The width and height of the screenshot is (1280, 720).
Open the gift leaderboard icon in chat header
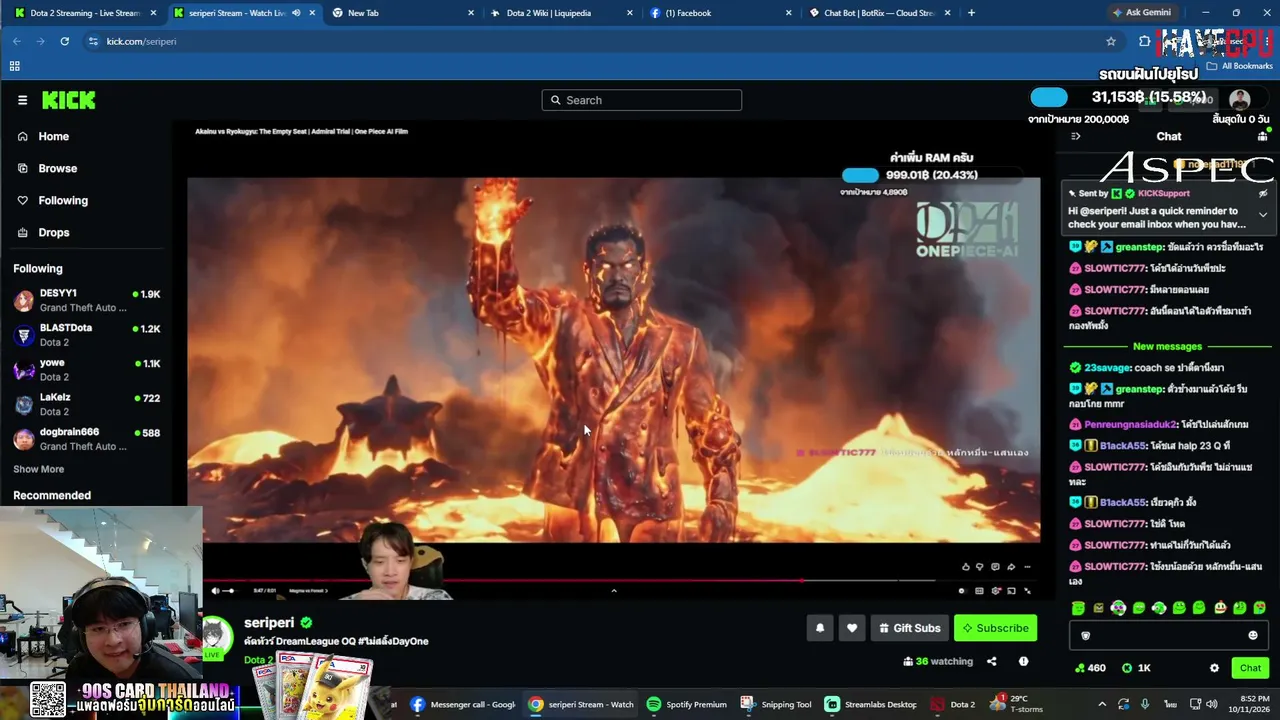1262,136
